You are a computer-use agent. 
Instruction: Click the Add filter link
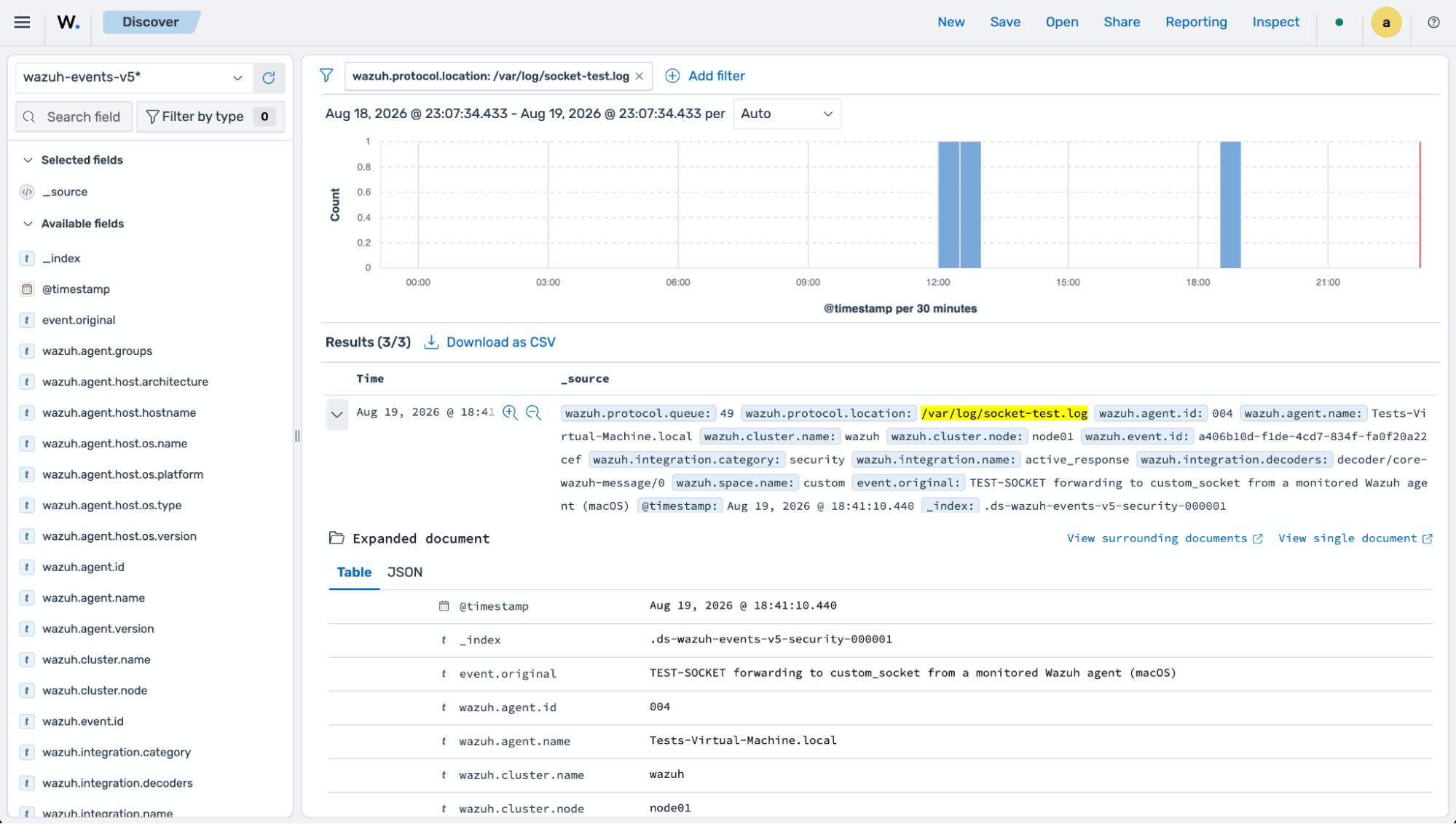click(x=717, y=76)
